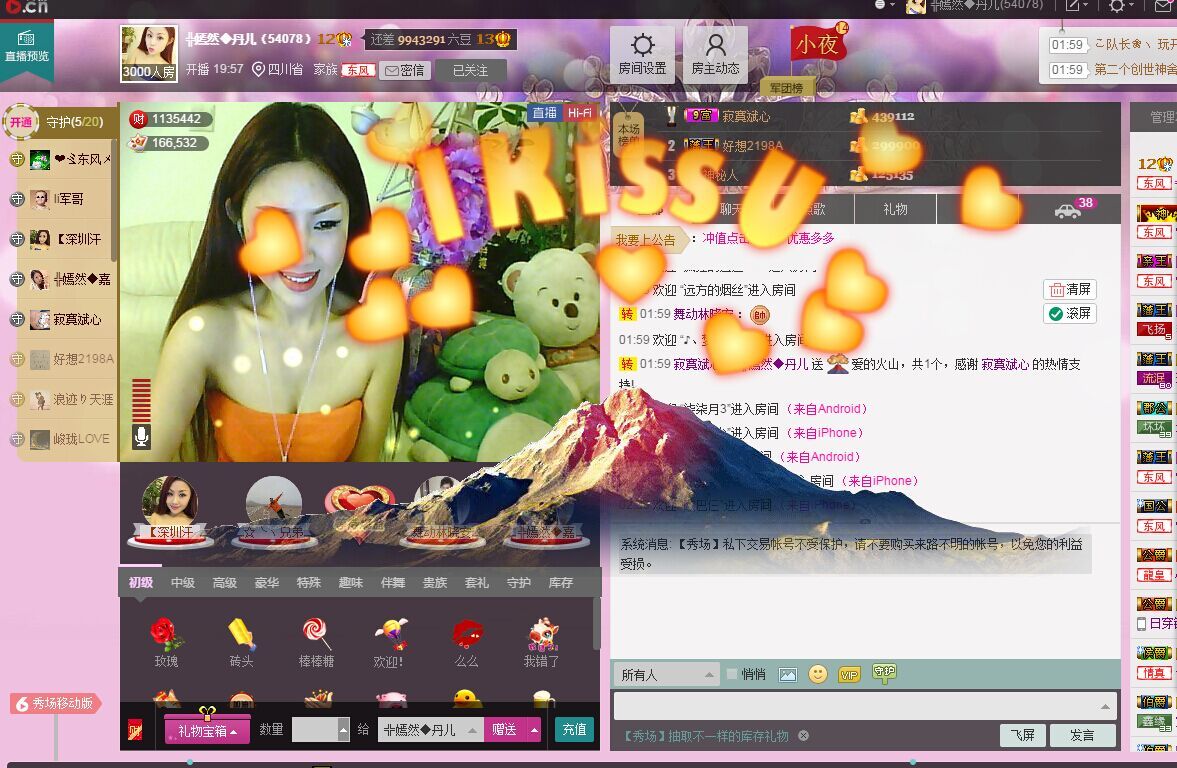
Task: Dismiss the 抽取不一样的库存礼物 notice with X icon
Action: tap(803, 736)
